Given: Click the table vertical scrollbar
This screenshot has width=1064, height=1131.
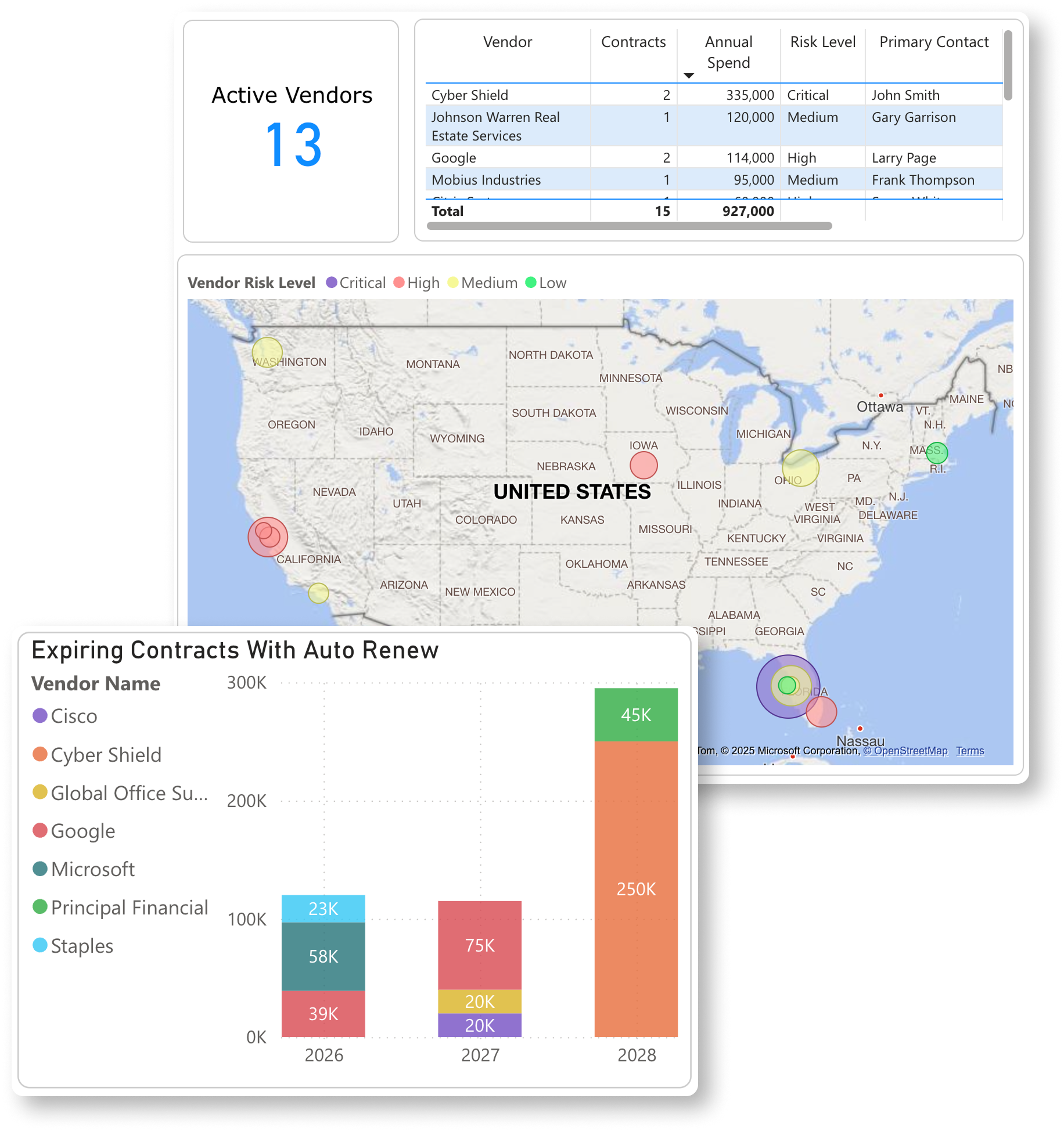Looking at the screenshot, I should click(1008, 65).
